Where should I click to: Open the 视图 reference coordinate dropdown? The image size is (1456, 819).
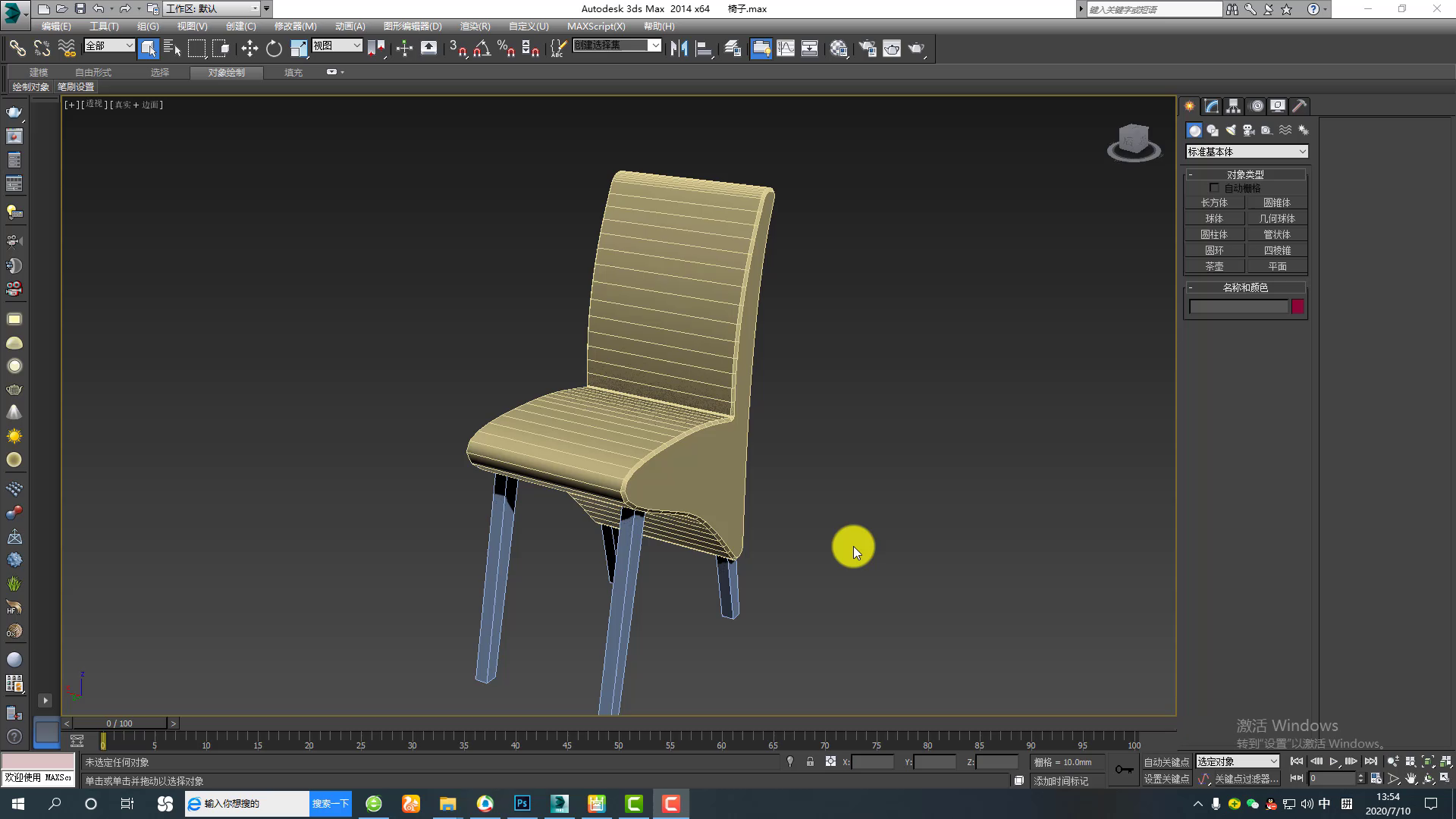click(x=337, y=45)
